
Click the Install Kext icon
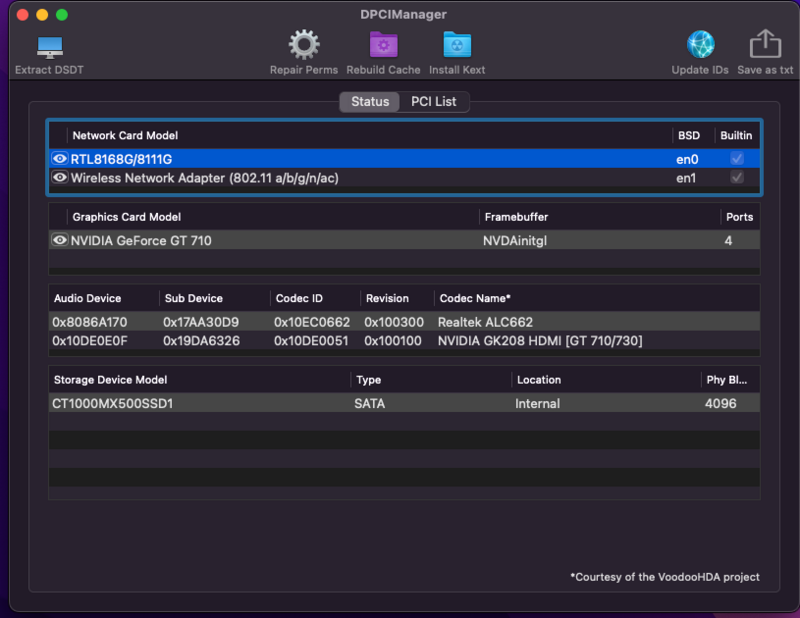[x=457, y=46]
